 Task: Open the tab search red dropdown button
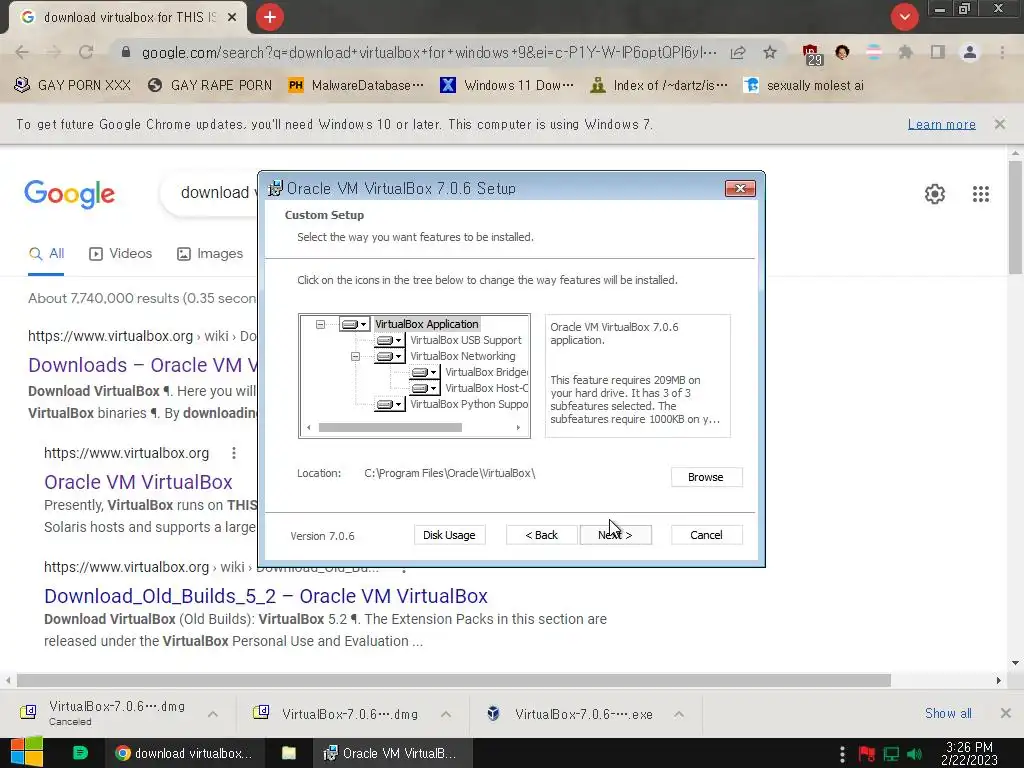coord(904,17)
